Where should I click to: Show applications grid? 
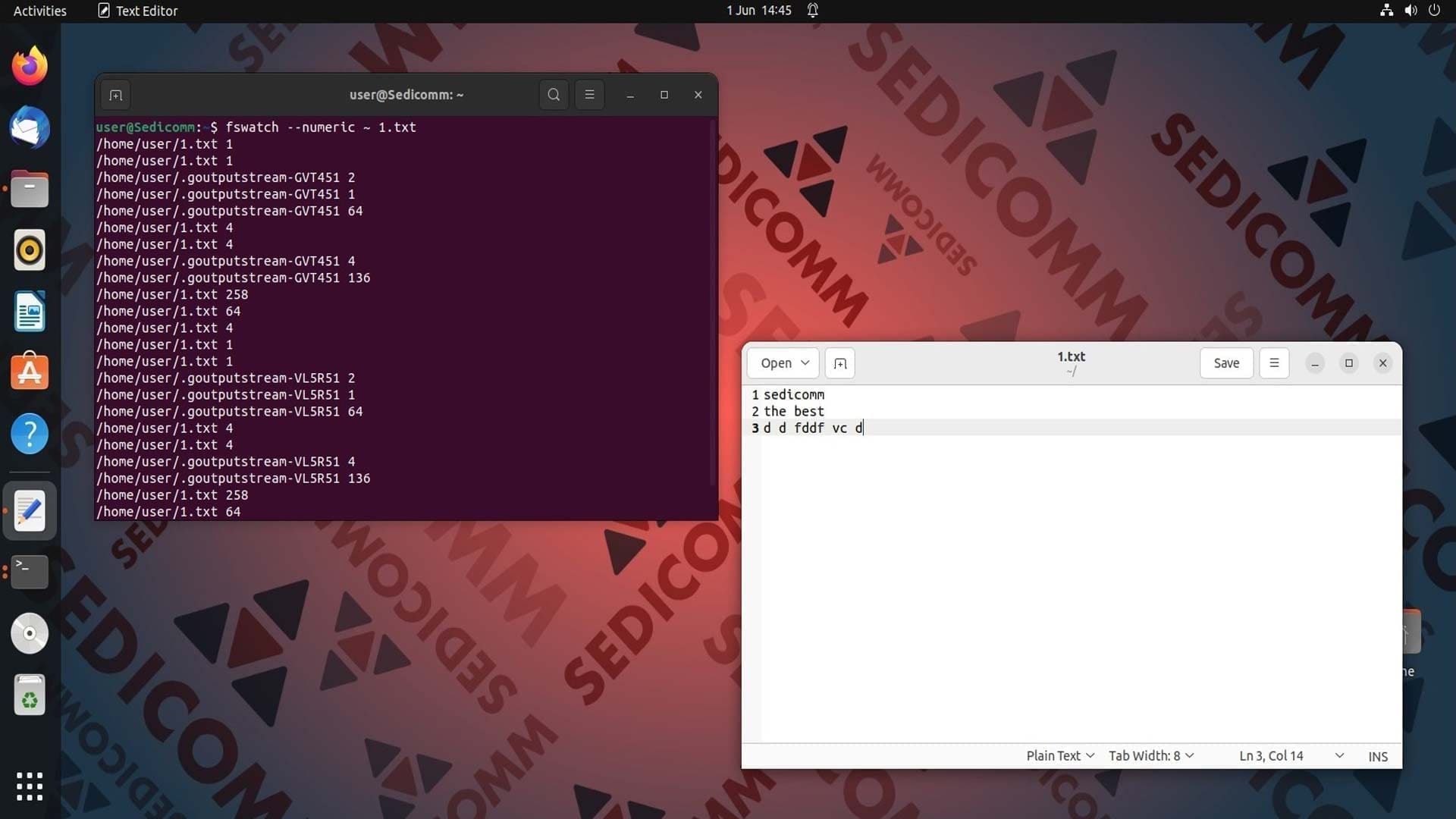[30, 786]
